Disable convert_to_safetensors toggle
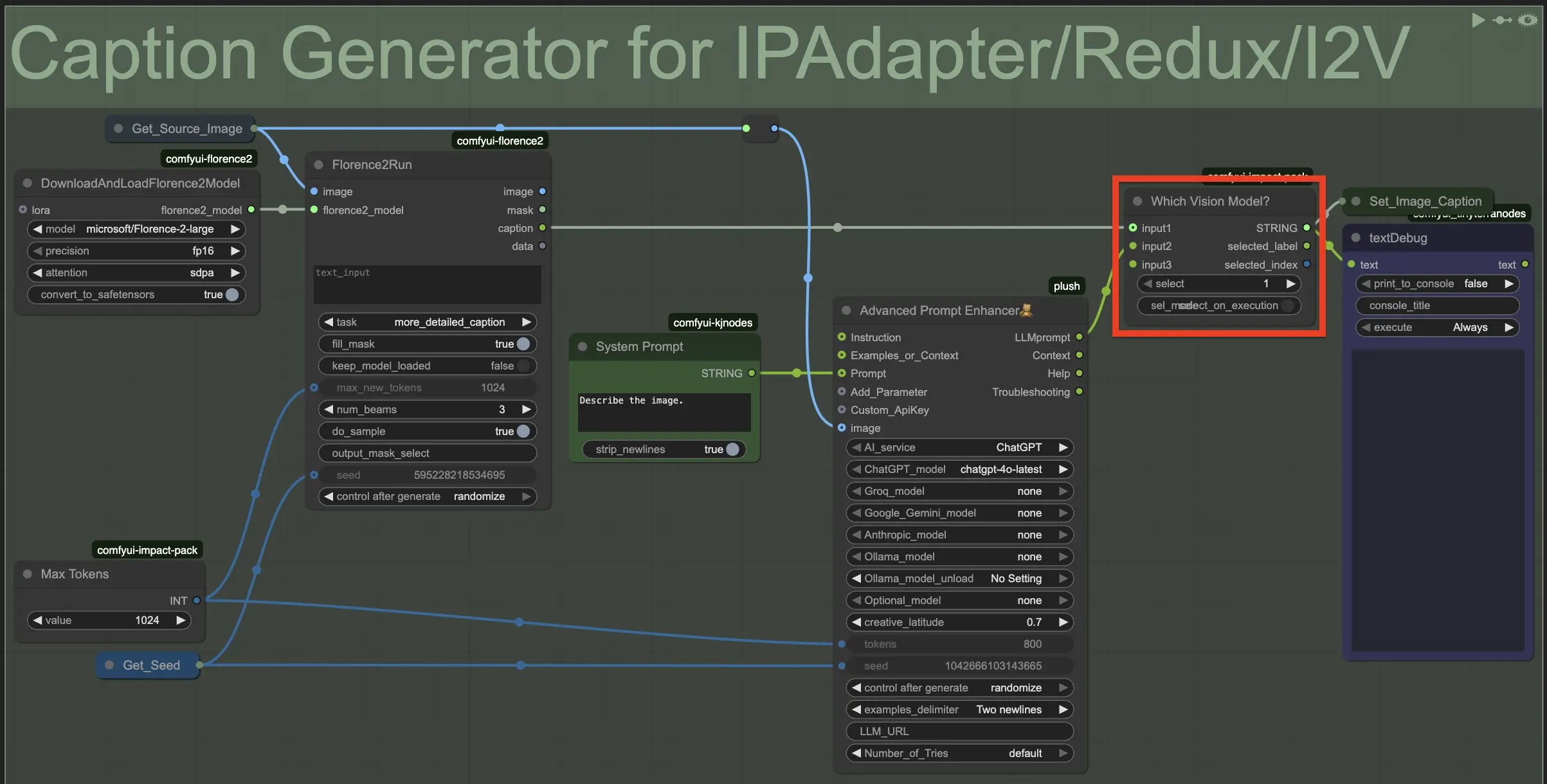The image size is (1547, 784). click(x=232, y=295)
